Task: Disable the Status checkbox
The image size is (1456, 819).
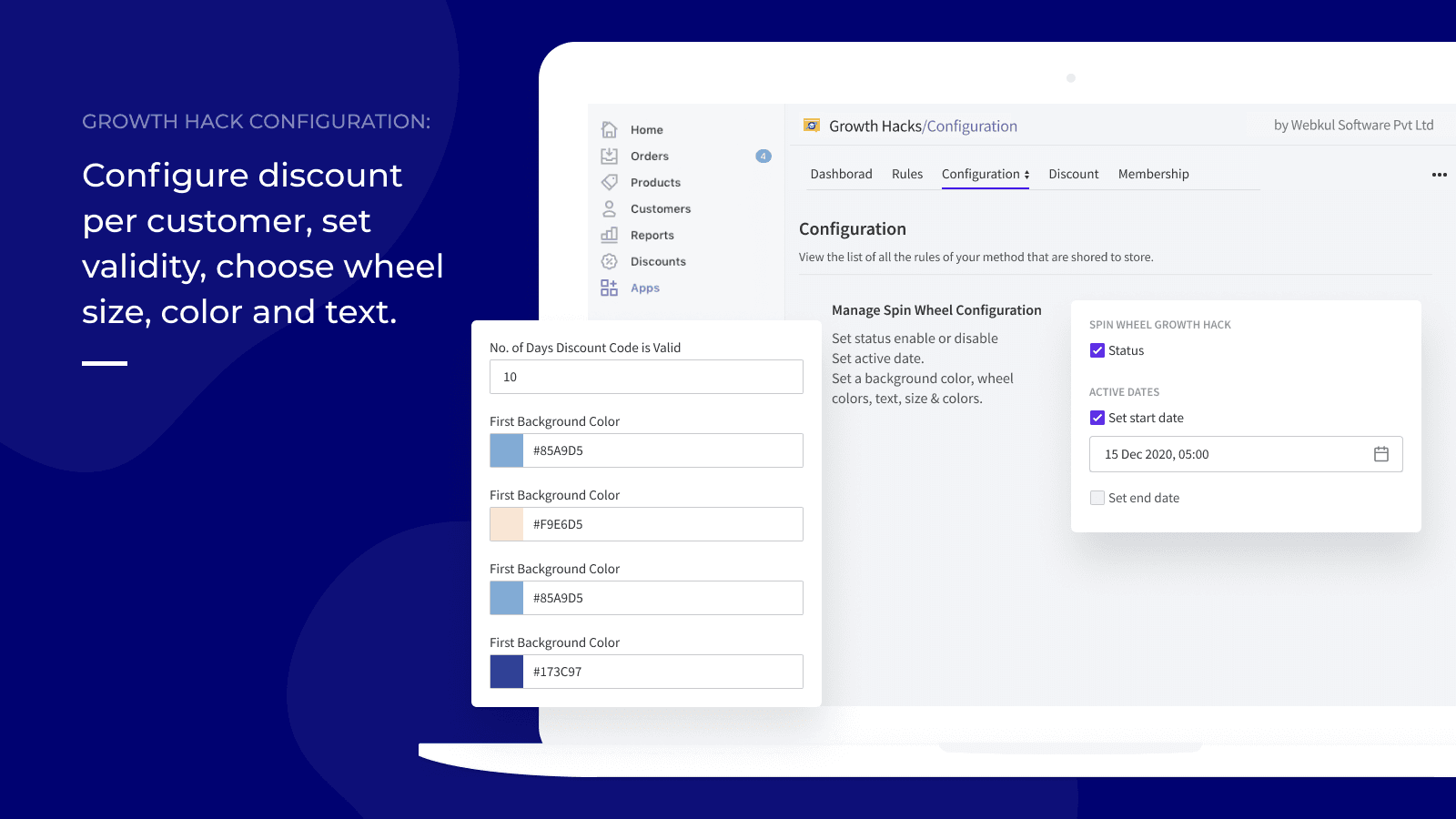Action: (x=1097, y=350)
